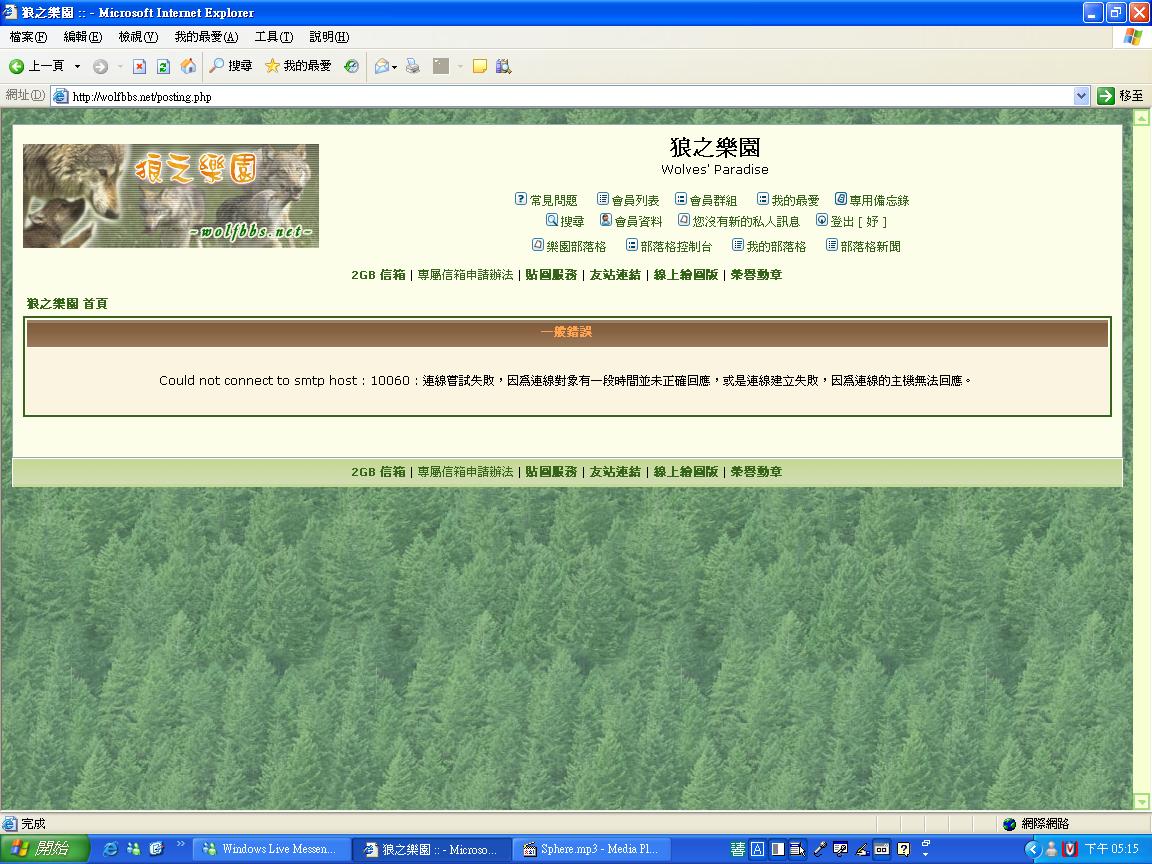Open the History toolbar icon
The image size is (1152, 864).
351,67
